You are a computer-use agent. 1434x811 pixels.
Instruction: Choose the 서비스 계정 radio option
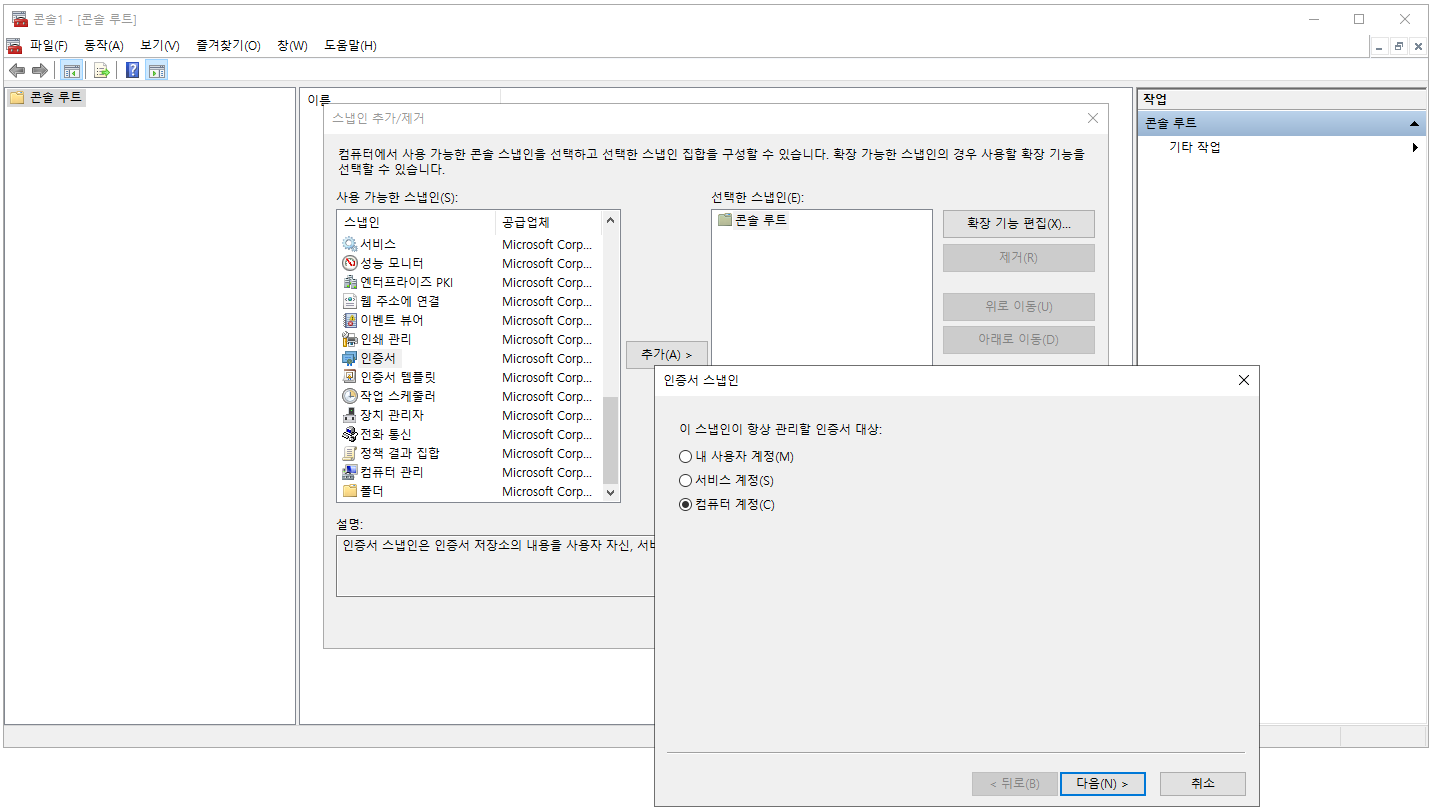pyautogui.click(x=685, y=480)
